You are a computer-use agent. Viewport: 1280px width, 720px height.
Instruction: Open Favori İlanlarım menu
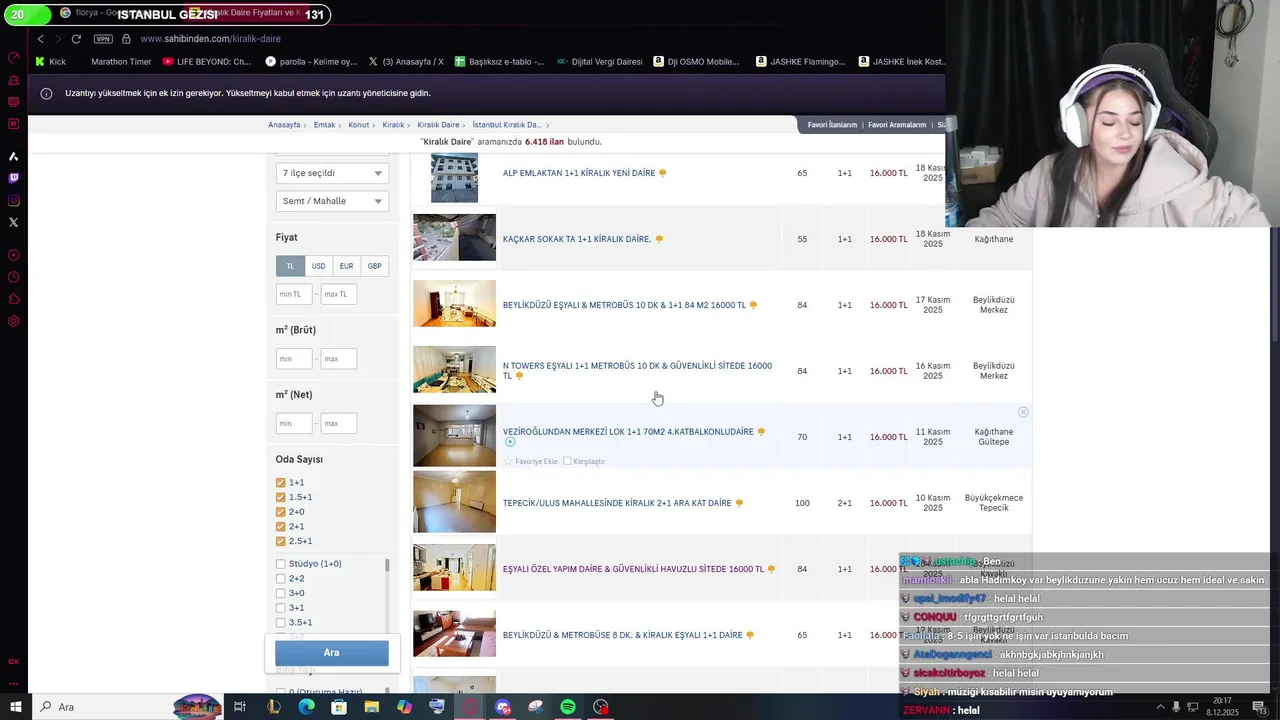click(x=832, y=125)
